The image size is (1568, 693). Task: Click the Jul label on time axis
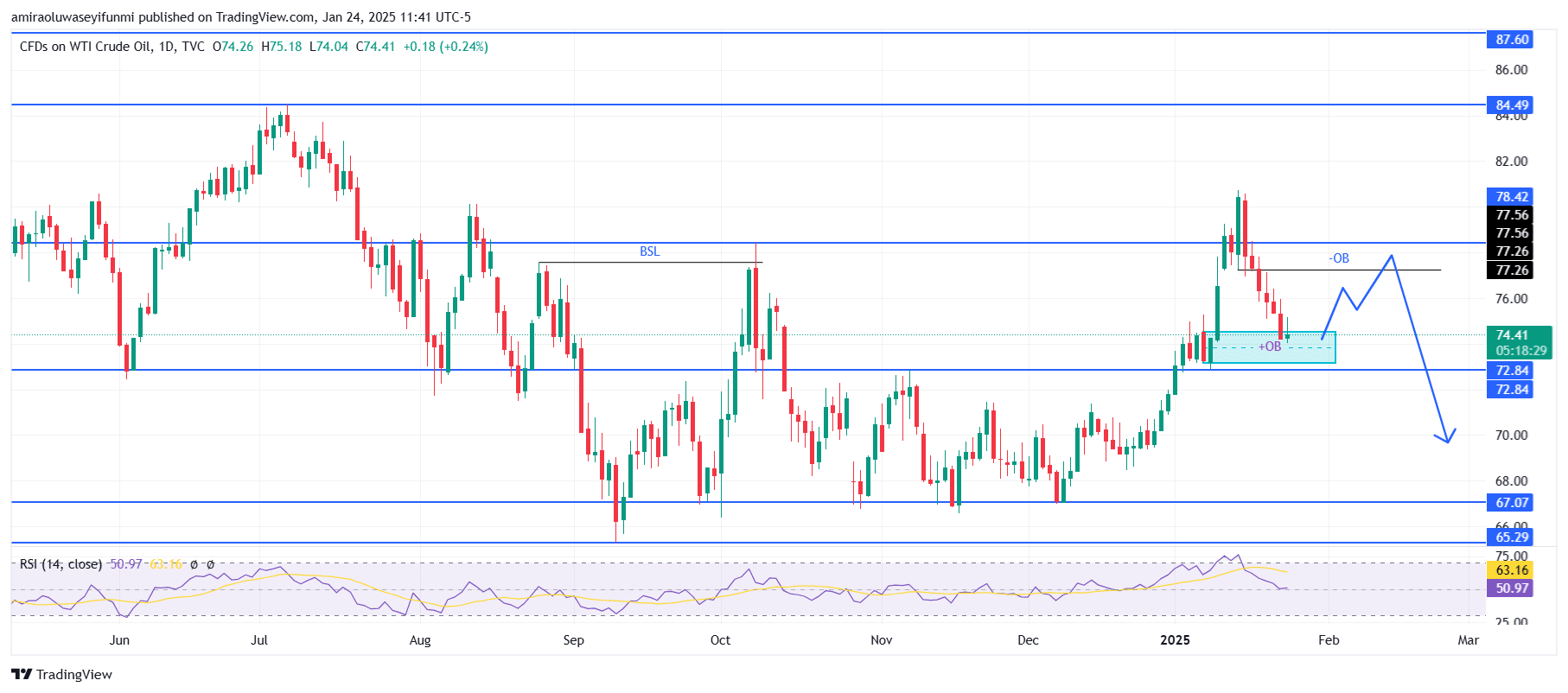[259, 640]
